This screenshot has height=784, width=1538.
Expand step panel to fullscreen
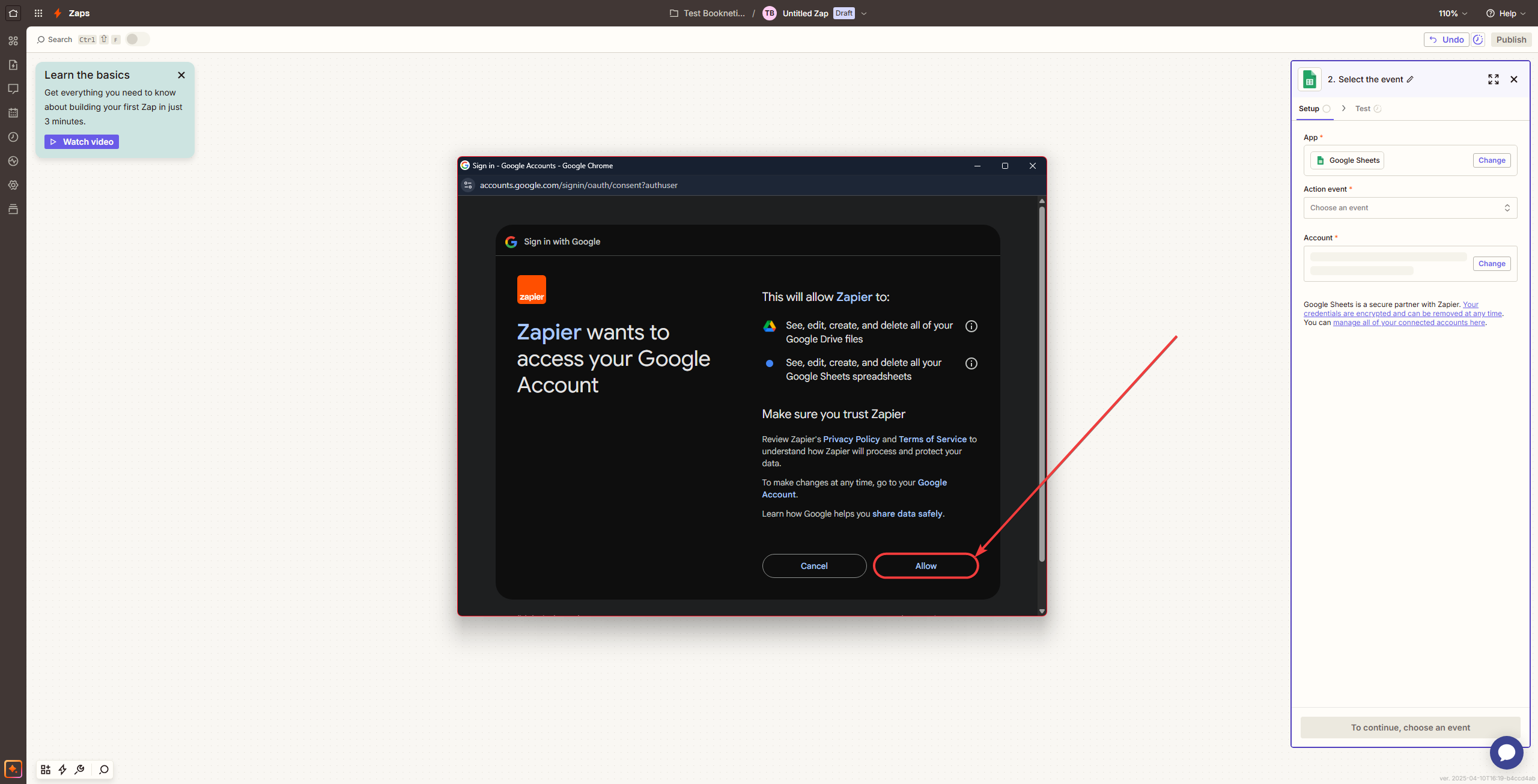[x=1494, y=79]
